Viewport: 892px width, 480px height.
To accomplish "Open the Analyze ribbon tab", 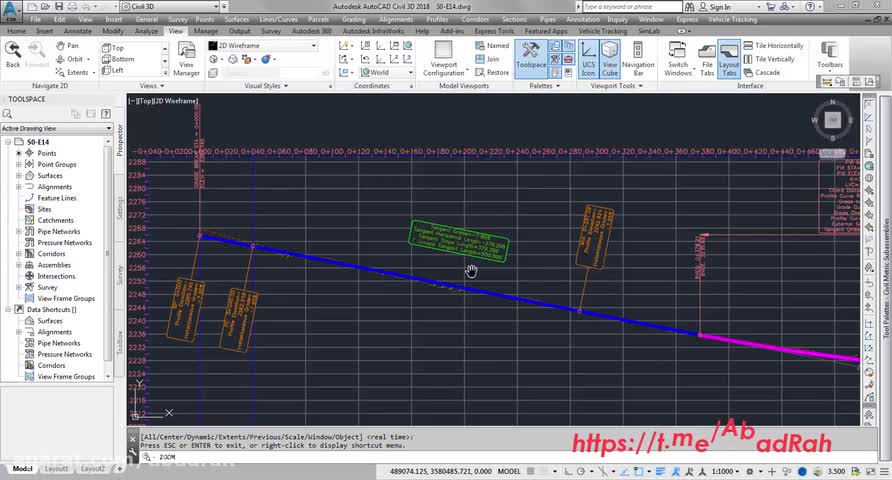I will [x=146, y=31].
